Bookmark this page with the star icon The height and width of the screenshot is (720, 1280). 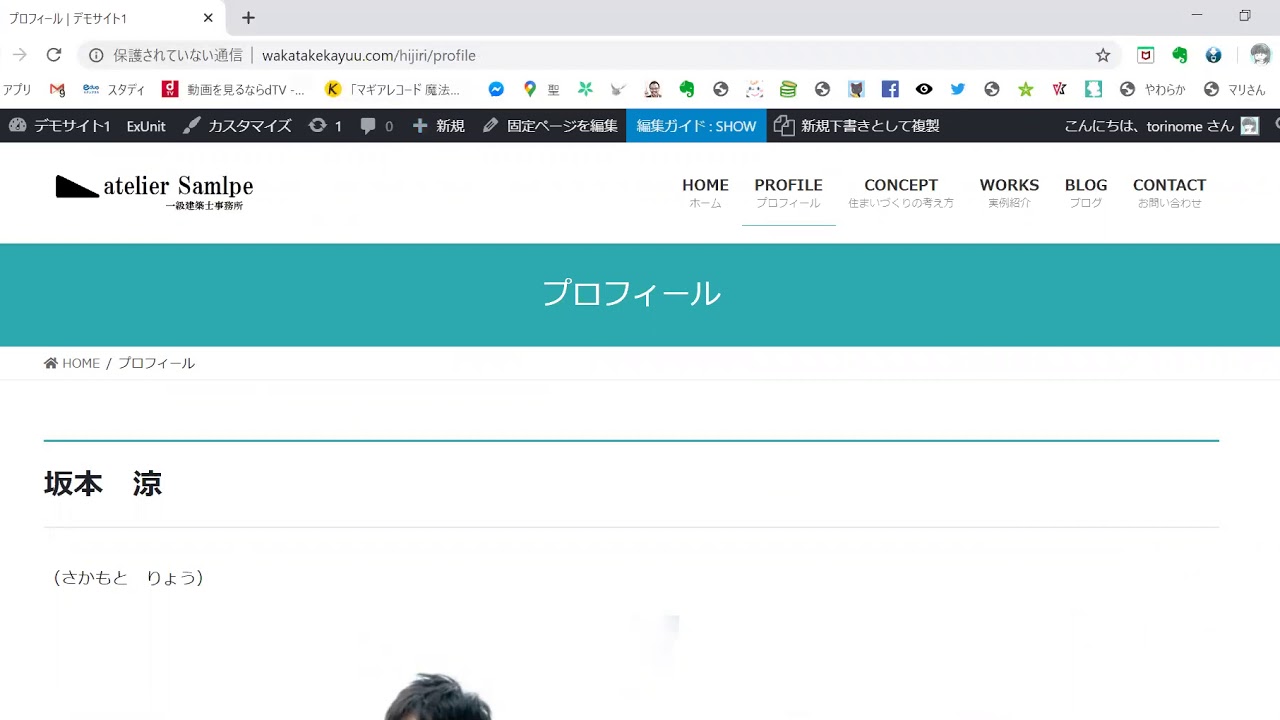tap(1103, 55)
